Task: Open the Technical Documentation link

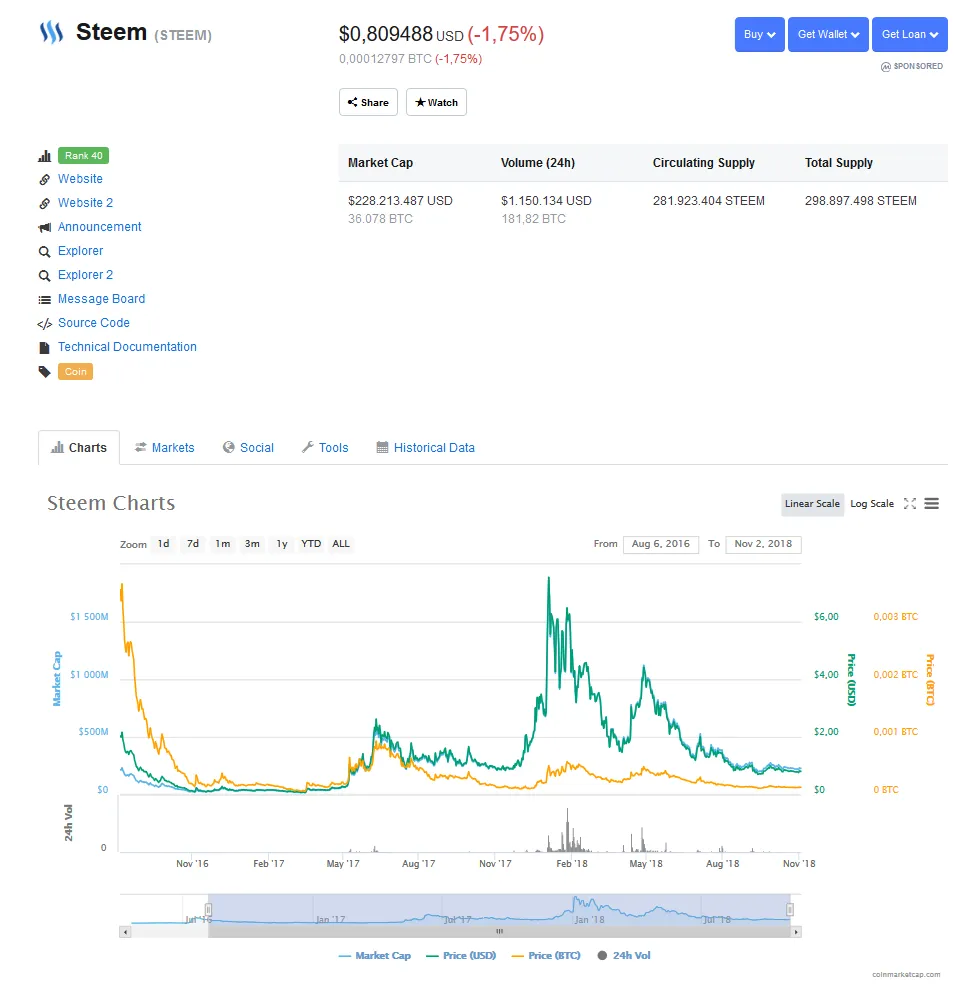Action: tap(127, 347)
